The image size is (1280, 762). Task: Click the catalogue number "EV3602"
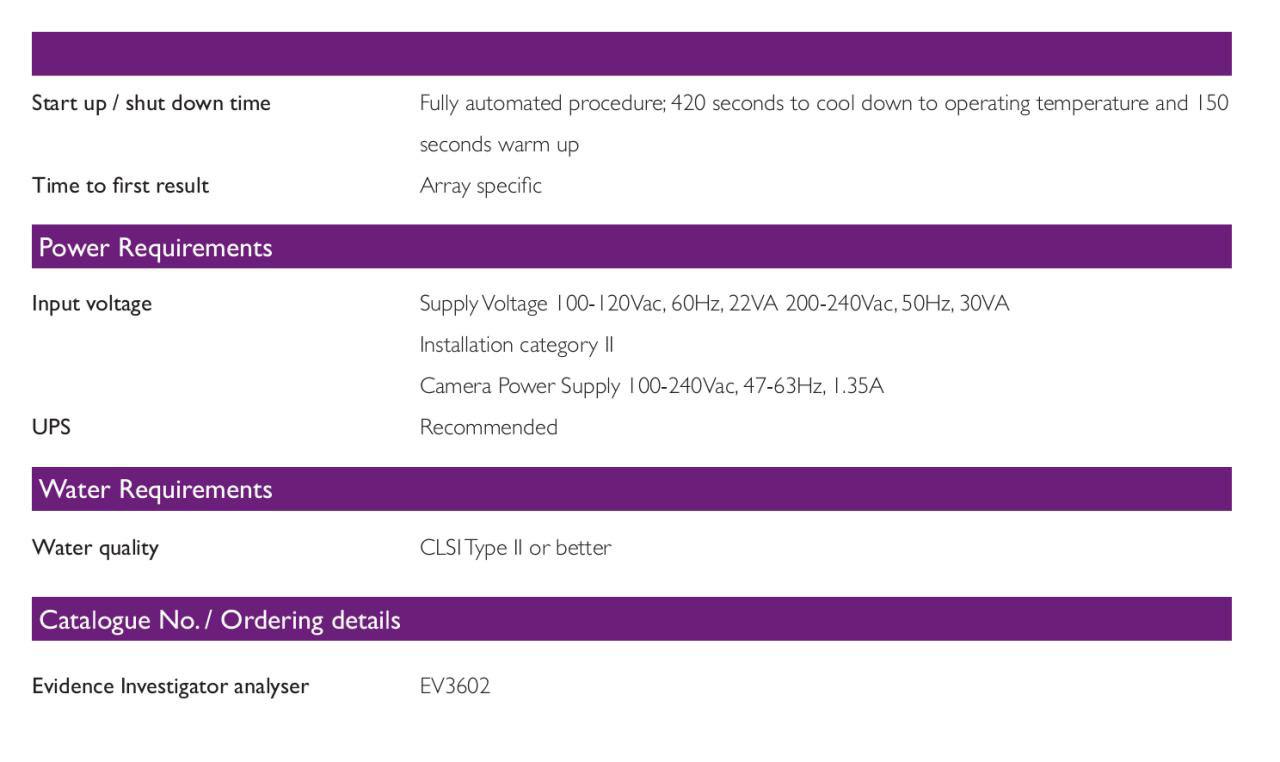click(455, 686)
